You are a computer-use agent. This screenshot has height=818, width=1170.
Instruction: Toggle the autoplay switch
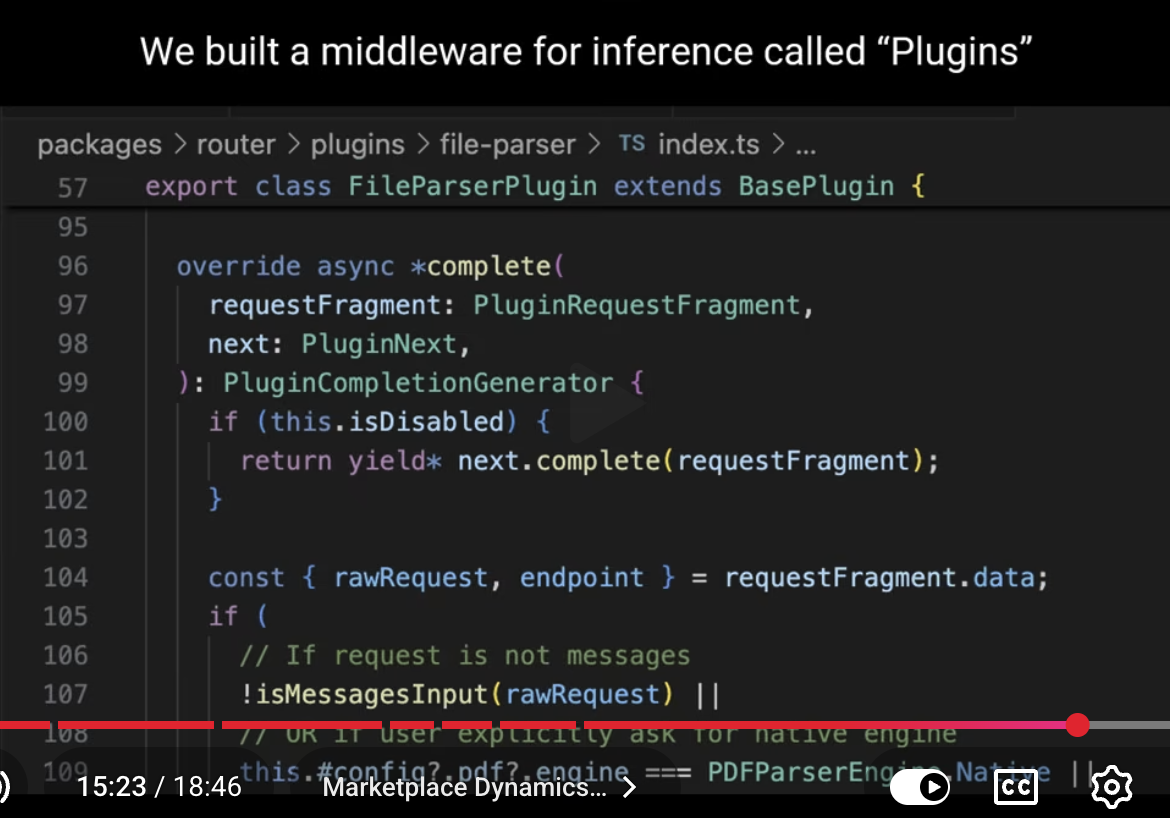point(920,787)
